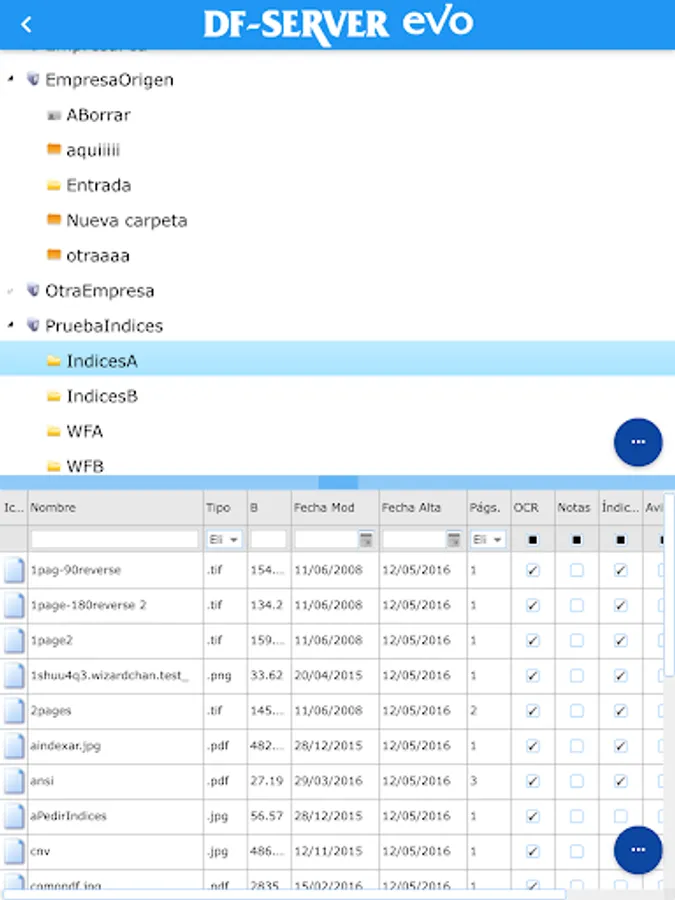
Task: Click the document icon for aindexar.jpg
Action: 14,746
